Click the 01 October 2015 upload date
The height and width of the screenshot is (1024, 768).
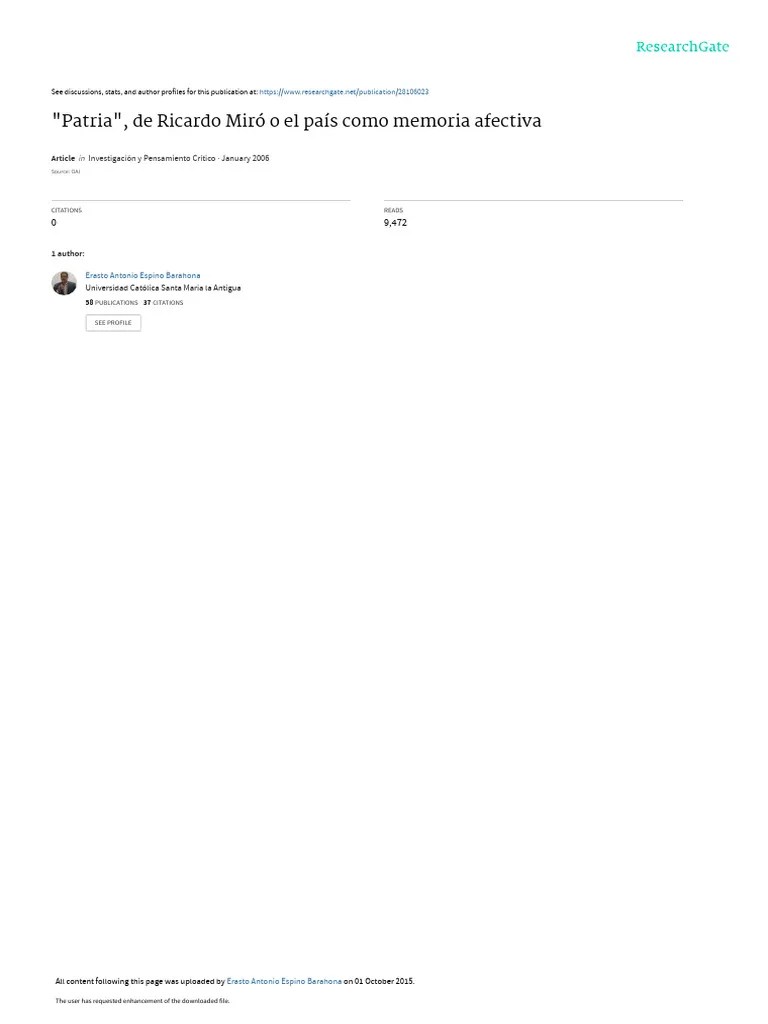384,981
